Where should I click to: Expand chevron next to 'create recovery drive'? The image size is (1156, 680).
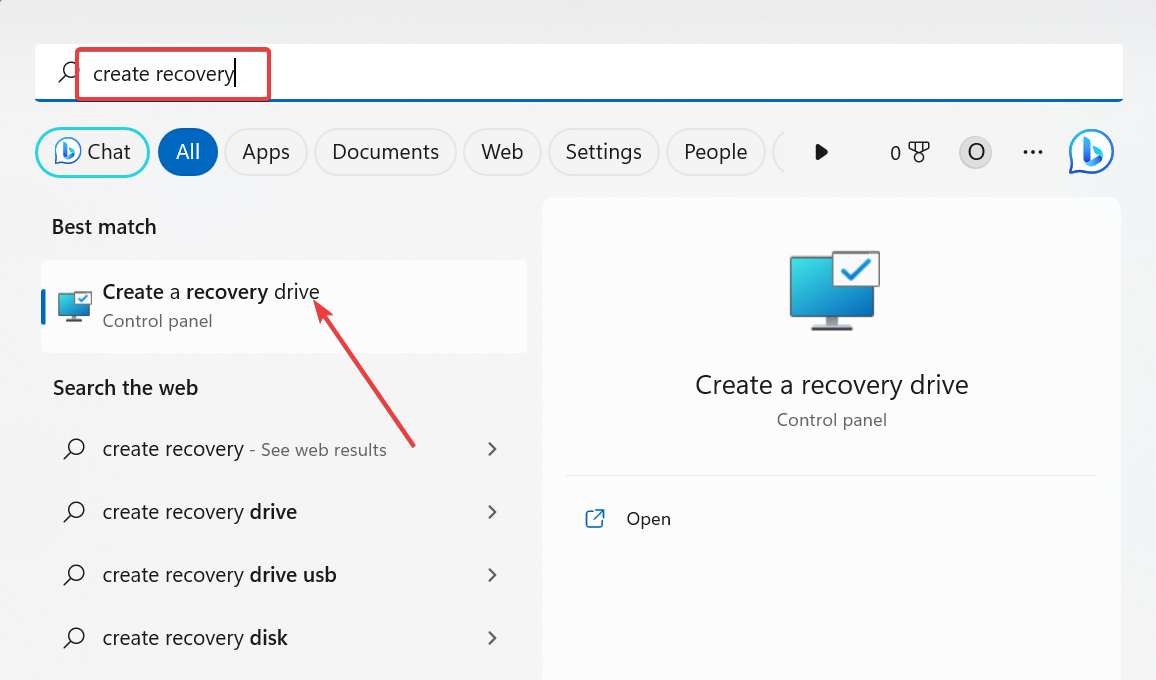pos(492,512)
